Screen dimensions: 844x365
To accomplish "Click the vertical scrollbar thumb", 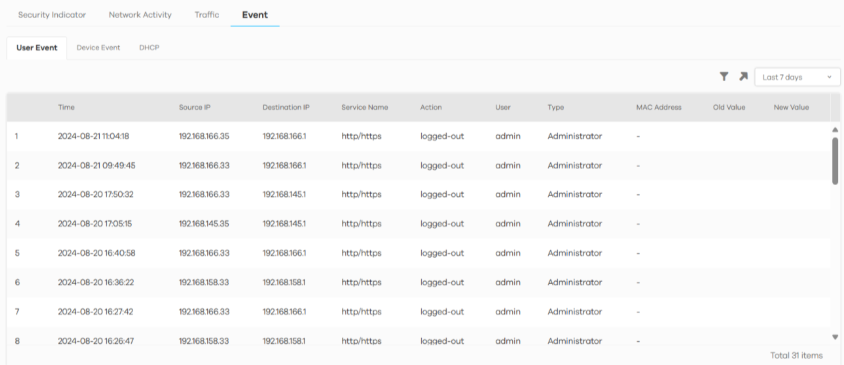I will pos(835,160).
